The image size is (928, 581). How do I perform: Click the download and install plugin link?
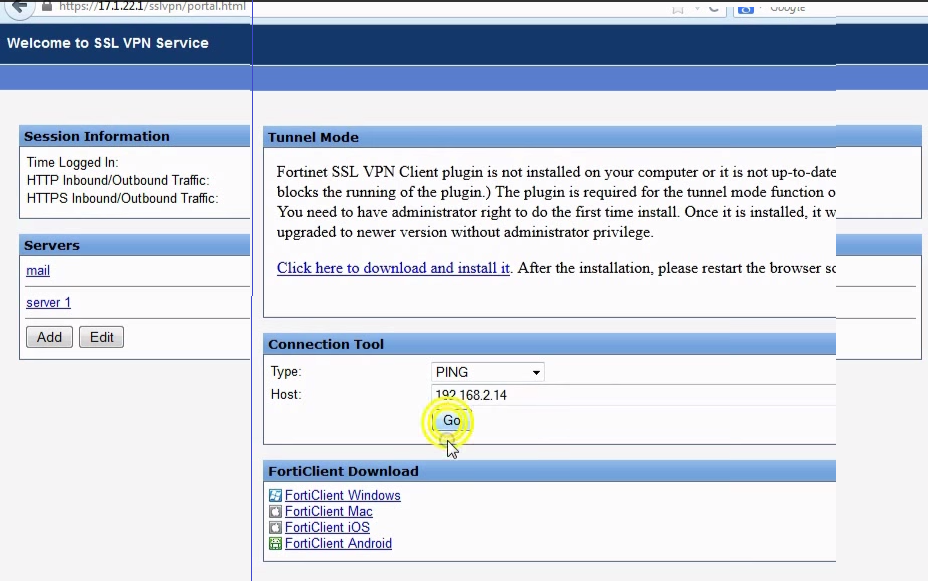click(x=393, y=268)
